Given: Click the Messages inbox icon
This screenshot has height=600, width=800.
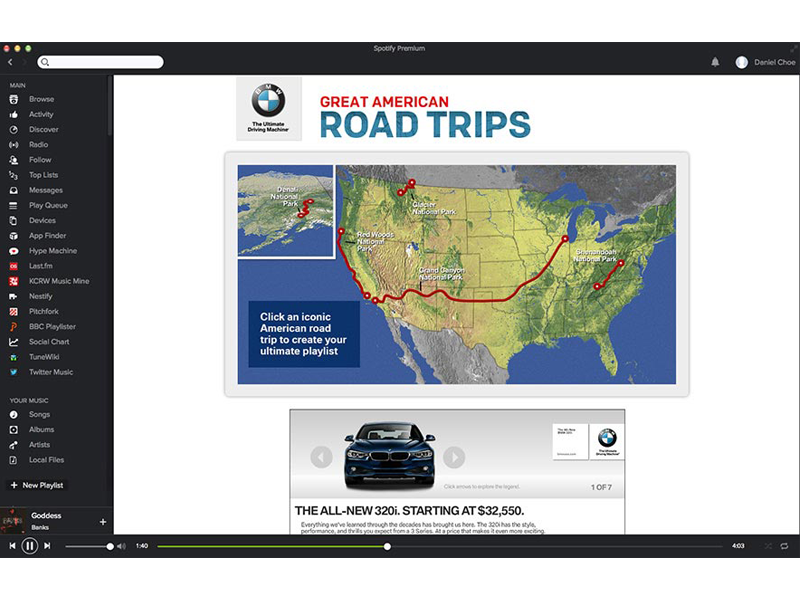Looking at the screenshot, I should [14, 190].
